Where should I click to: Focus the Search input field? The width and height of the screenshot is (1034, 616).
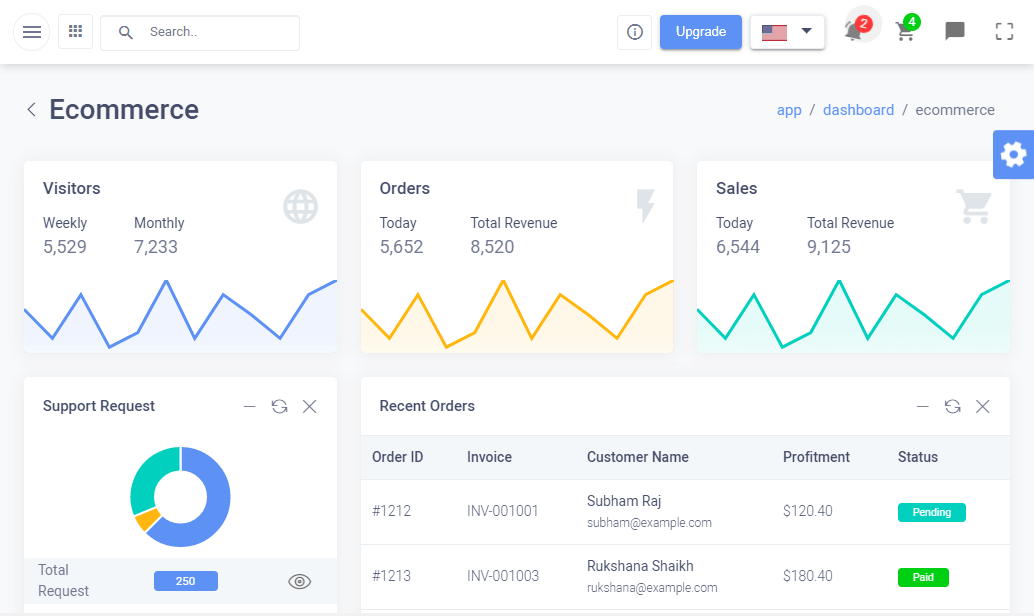pyautogui.click(x=200, y=32)
